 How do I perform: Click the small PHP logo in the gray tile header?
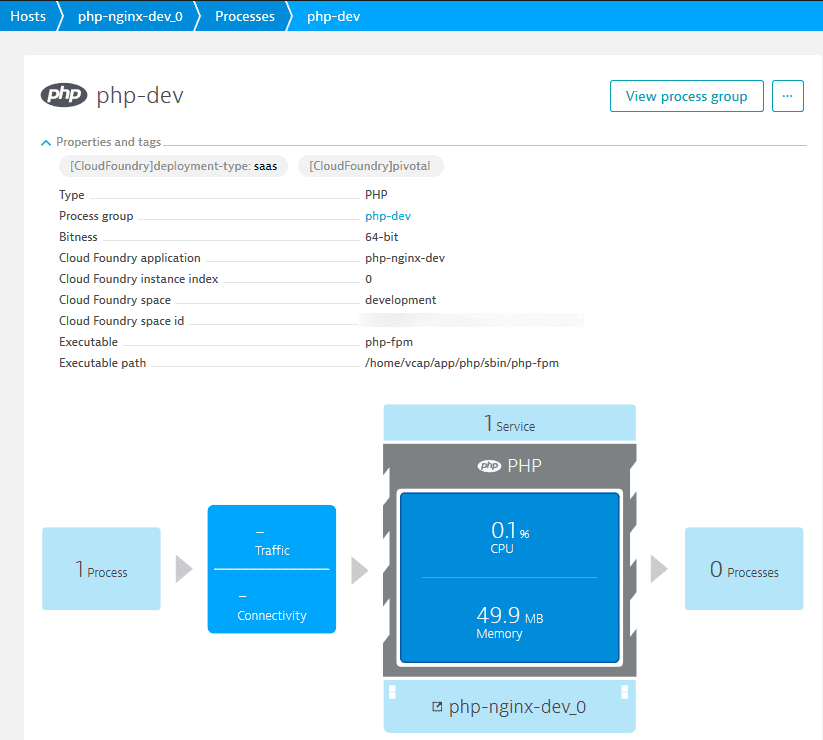tap(489, 466)
